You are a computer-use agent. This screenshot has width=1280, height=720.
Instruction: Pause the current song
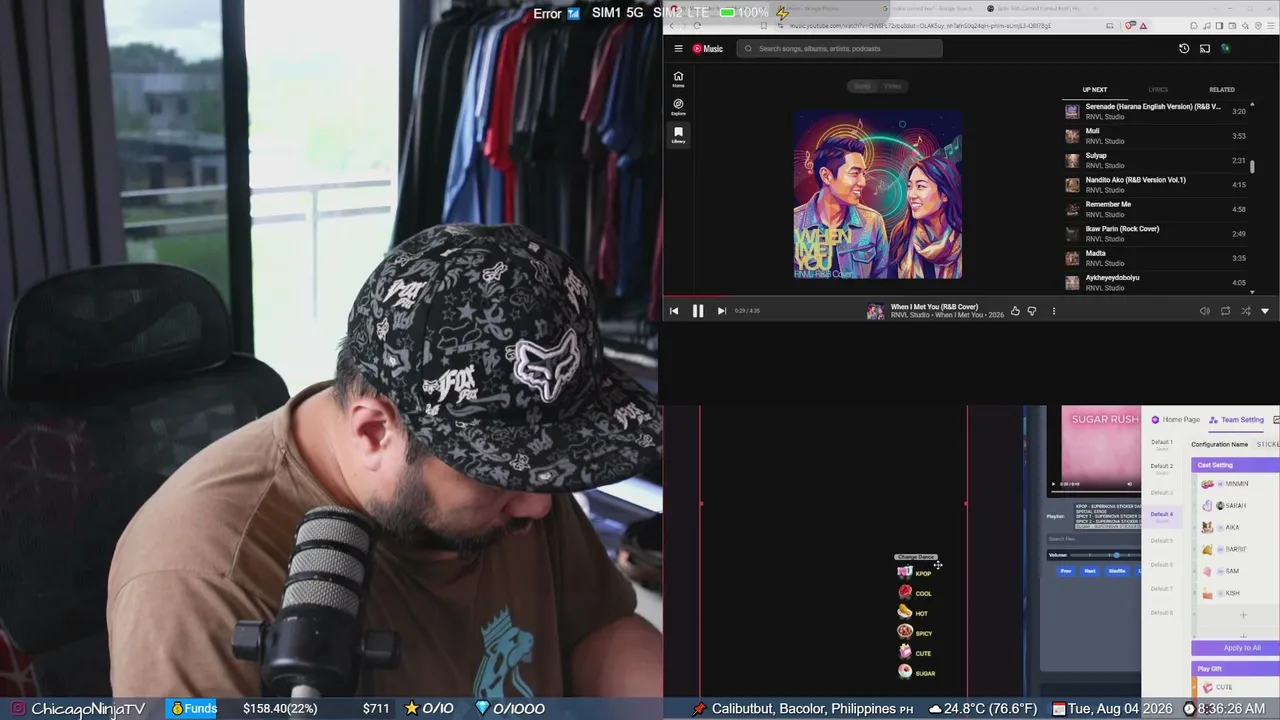[698, 311]
